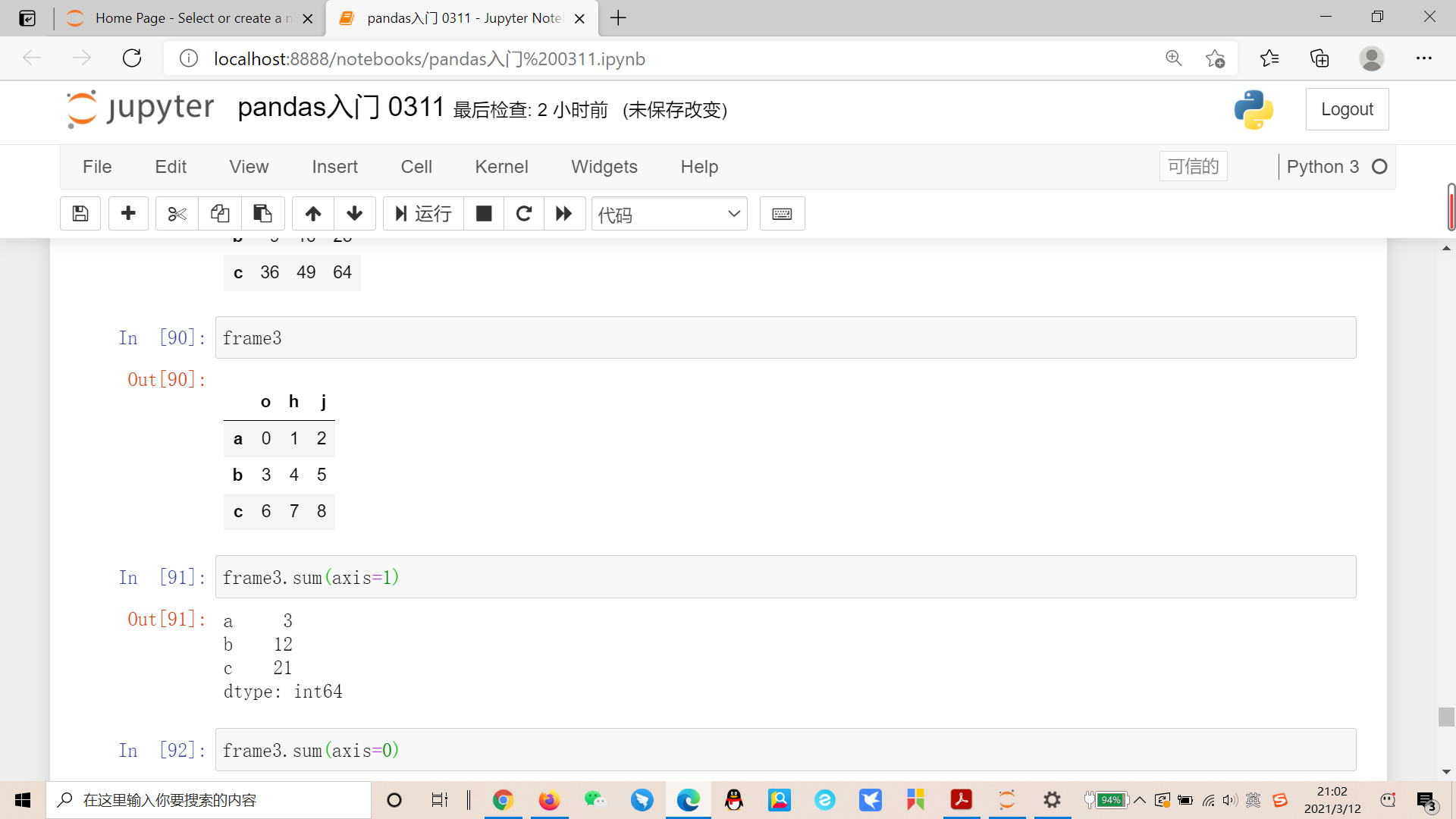1456x819 pixels.
Task: Open the Kernel menu
Action: point(501,167)
